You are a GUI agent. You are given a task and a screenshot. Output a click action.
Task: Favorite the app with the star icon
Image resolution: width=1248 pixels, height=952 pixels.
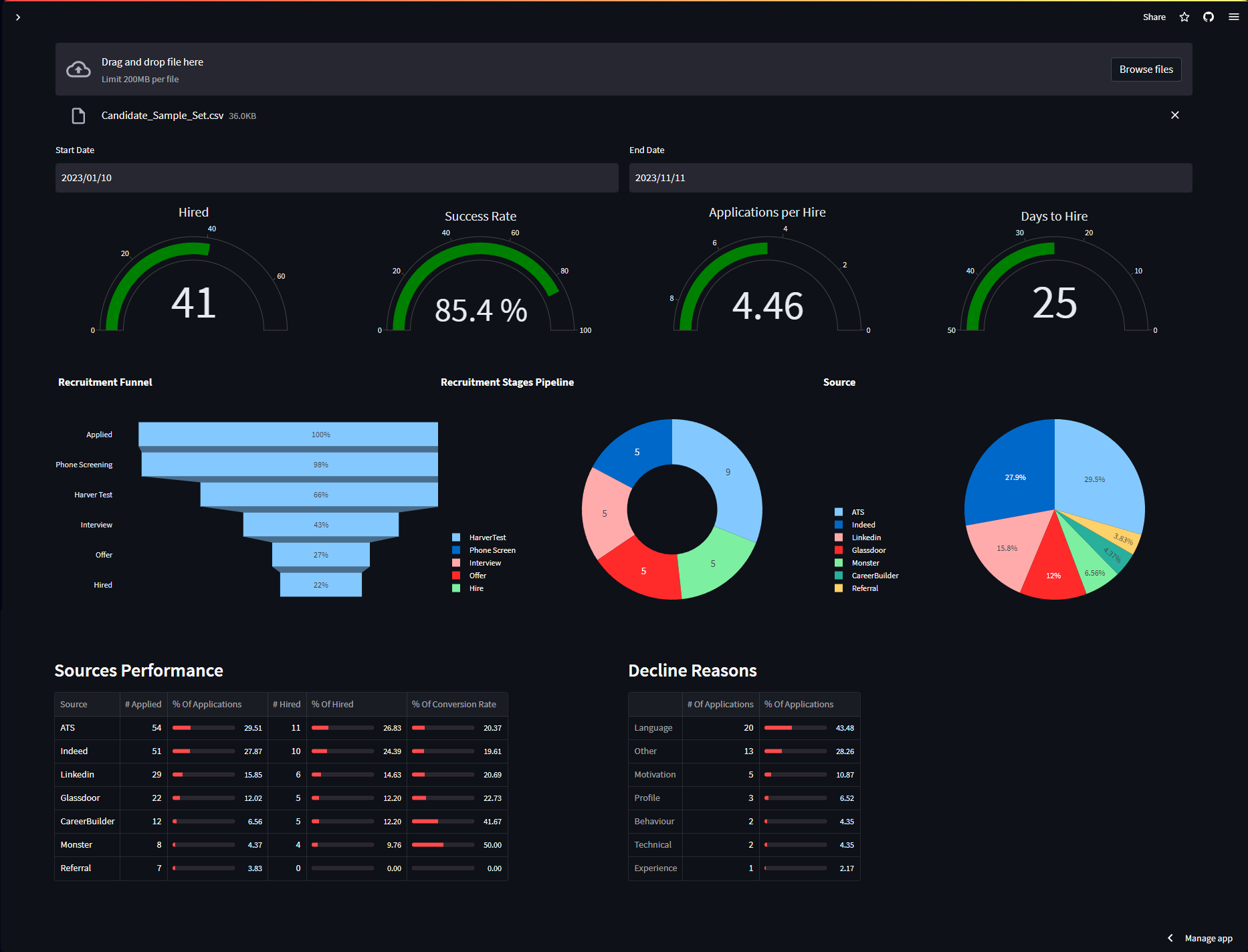click(1184, 17)
